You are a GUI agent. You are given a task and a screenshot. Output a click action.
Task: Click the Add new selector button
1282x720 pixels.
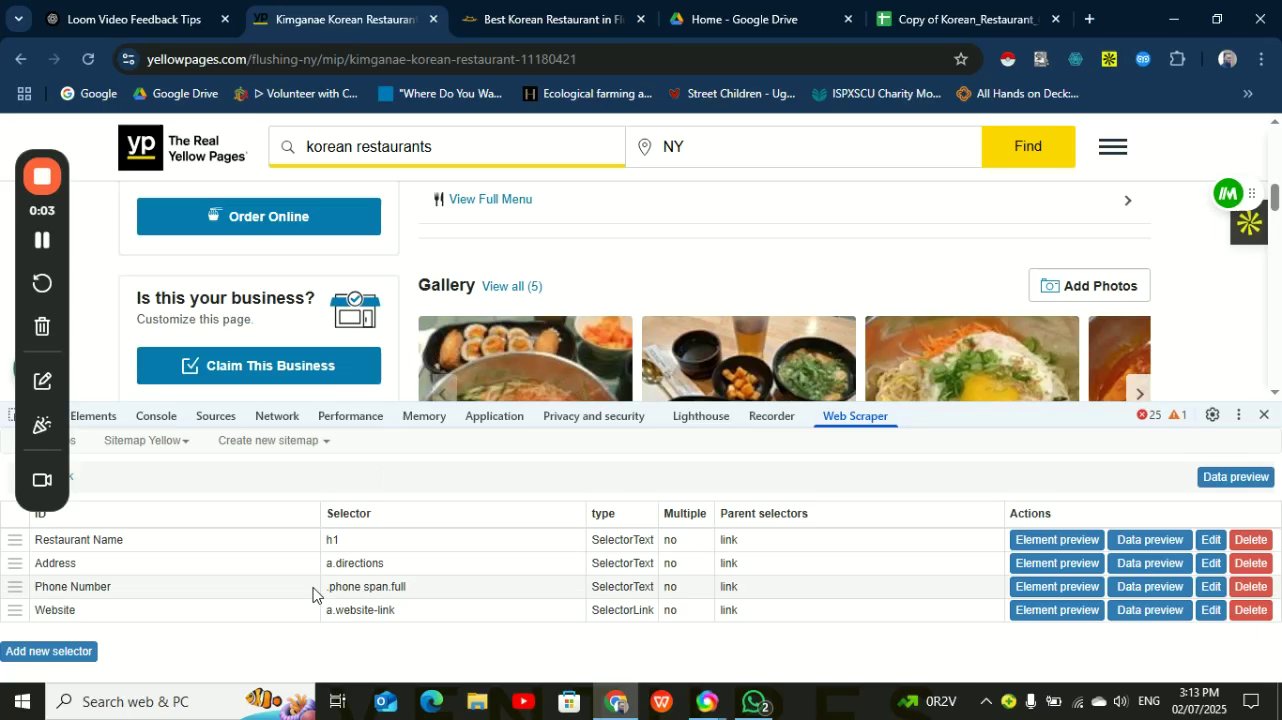49,652
